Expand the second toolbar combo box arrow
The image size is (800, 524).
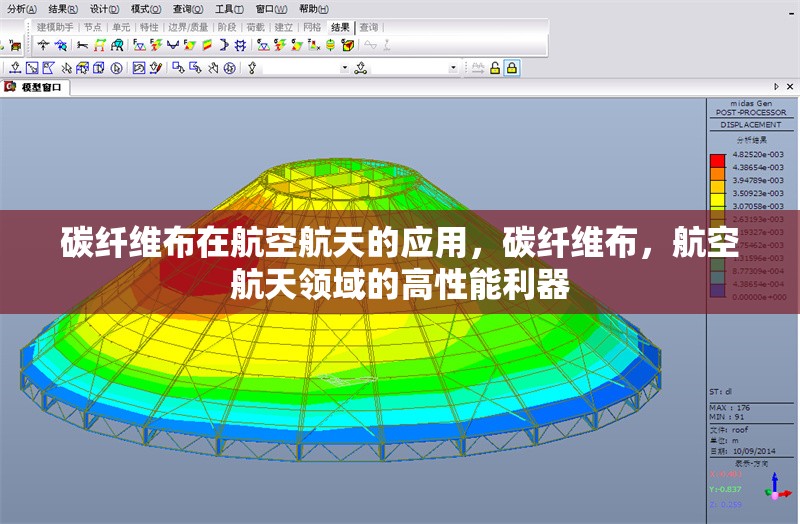pyautogui.click(x=452, y=68)
